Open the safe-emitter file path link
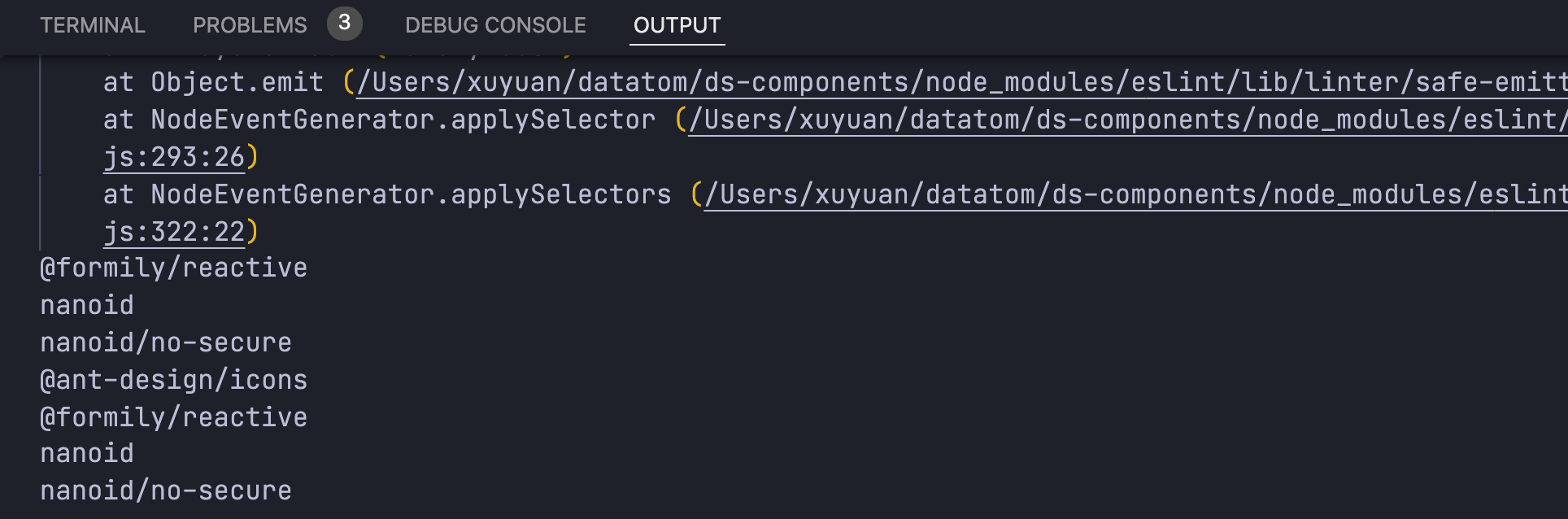1568x519 pixels. click(960, 82)
